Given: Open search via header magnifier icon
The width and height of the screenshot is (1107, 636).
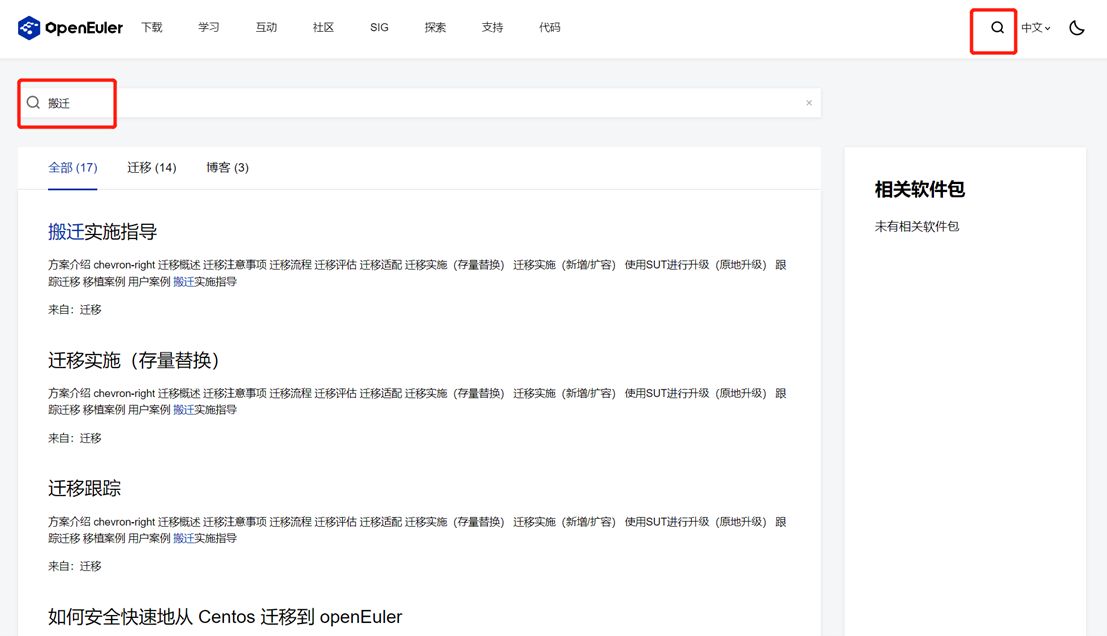Looking at the screenshot, I should 997,28.
